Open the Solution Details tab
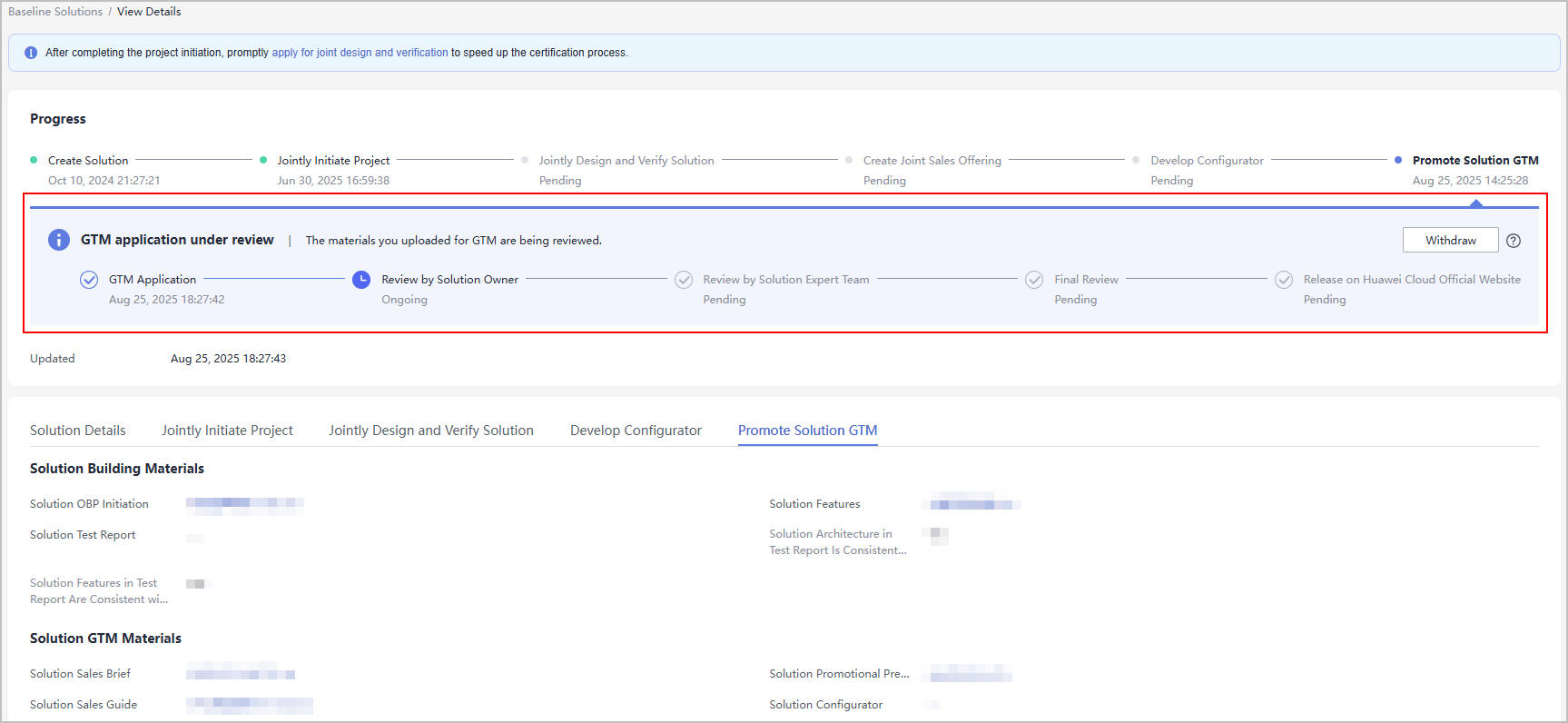Screen dimensions: 1568x723 click(78, 431)
